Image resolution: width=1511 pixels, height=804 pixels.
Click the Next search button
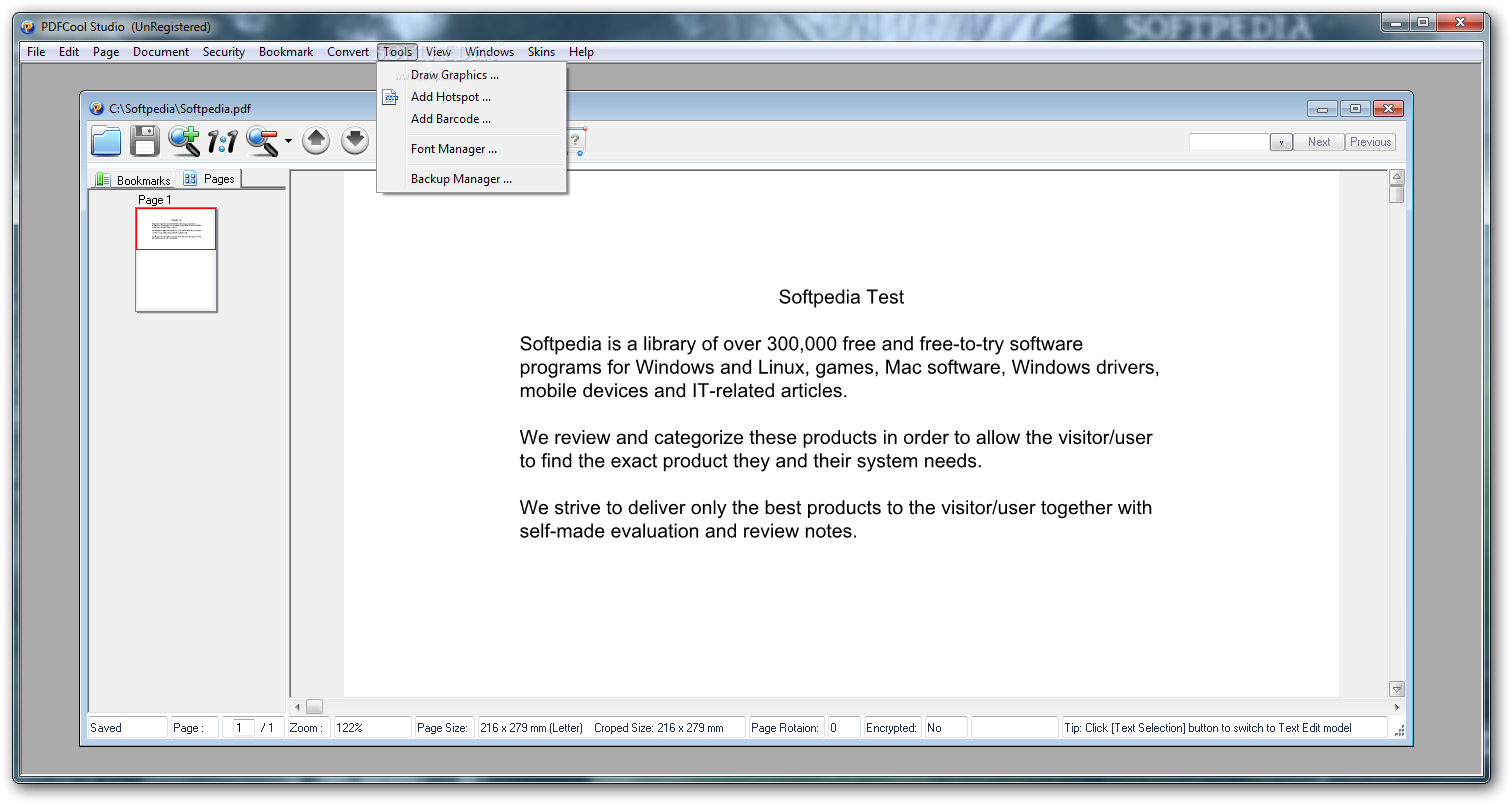click(x=1319, y=142)
